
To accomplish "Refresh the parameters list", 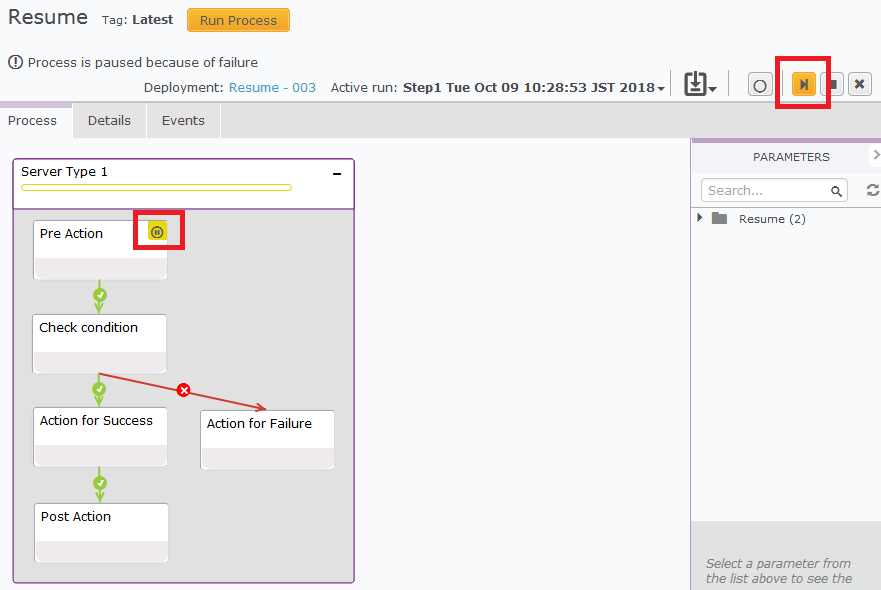I will [x=873, y=190].
